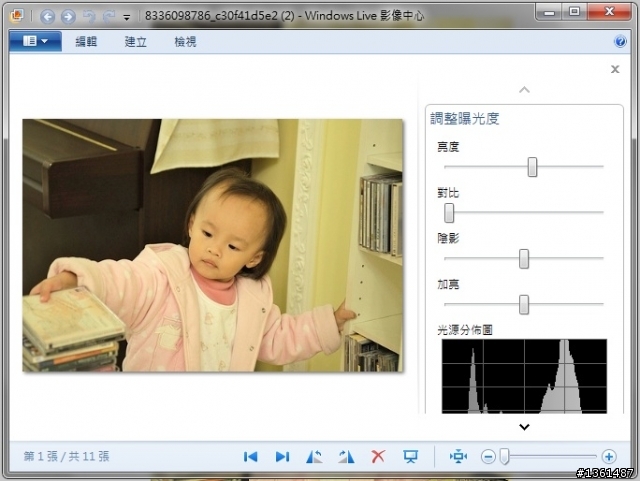Click the Forward arrow in title bar
Viewport: 640px width, 481px height.
[68, 16]
